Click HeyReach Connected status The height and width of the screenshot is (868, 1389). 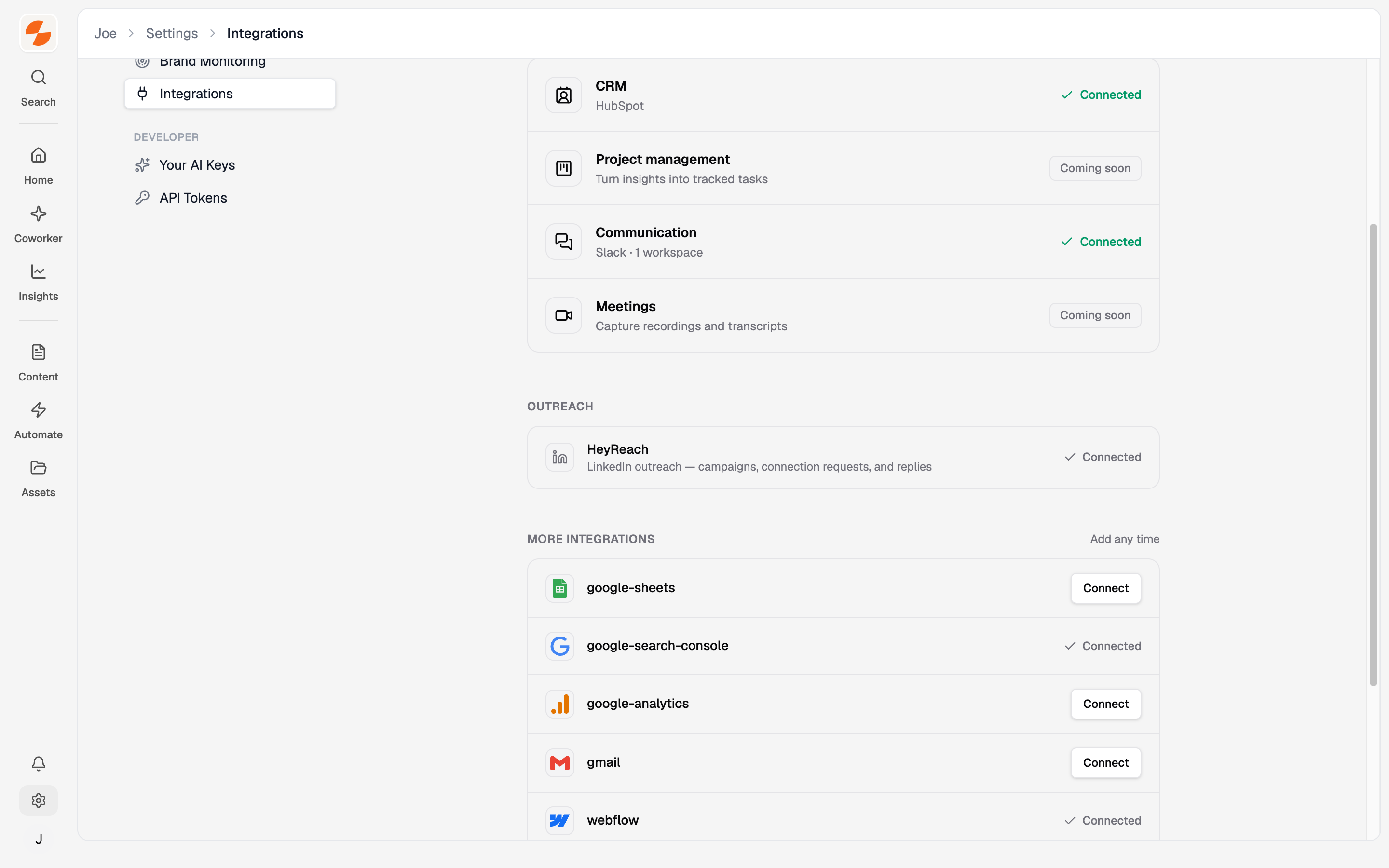(x=1103, y=457)
